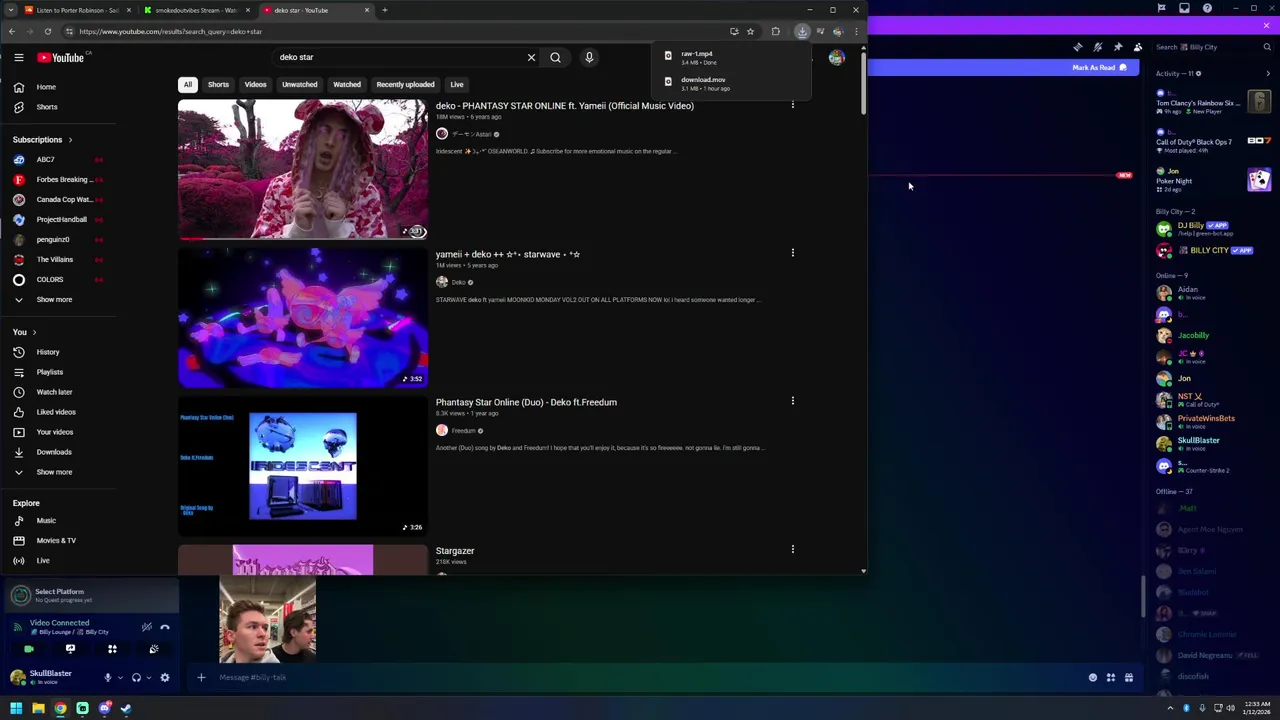The width and height of the screenshot is (1280, 720).
Task: Toggle Discord noise suppression
Action: [x=147, y=627]
